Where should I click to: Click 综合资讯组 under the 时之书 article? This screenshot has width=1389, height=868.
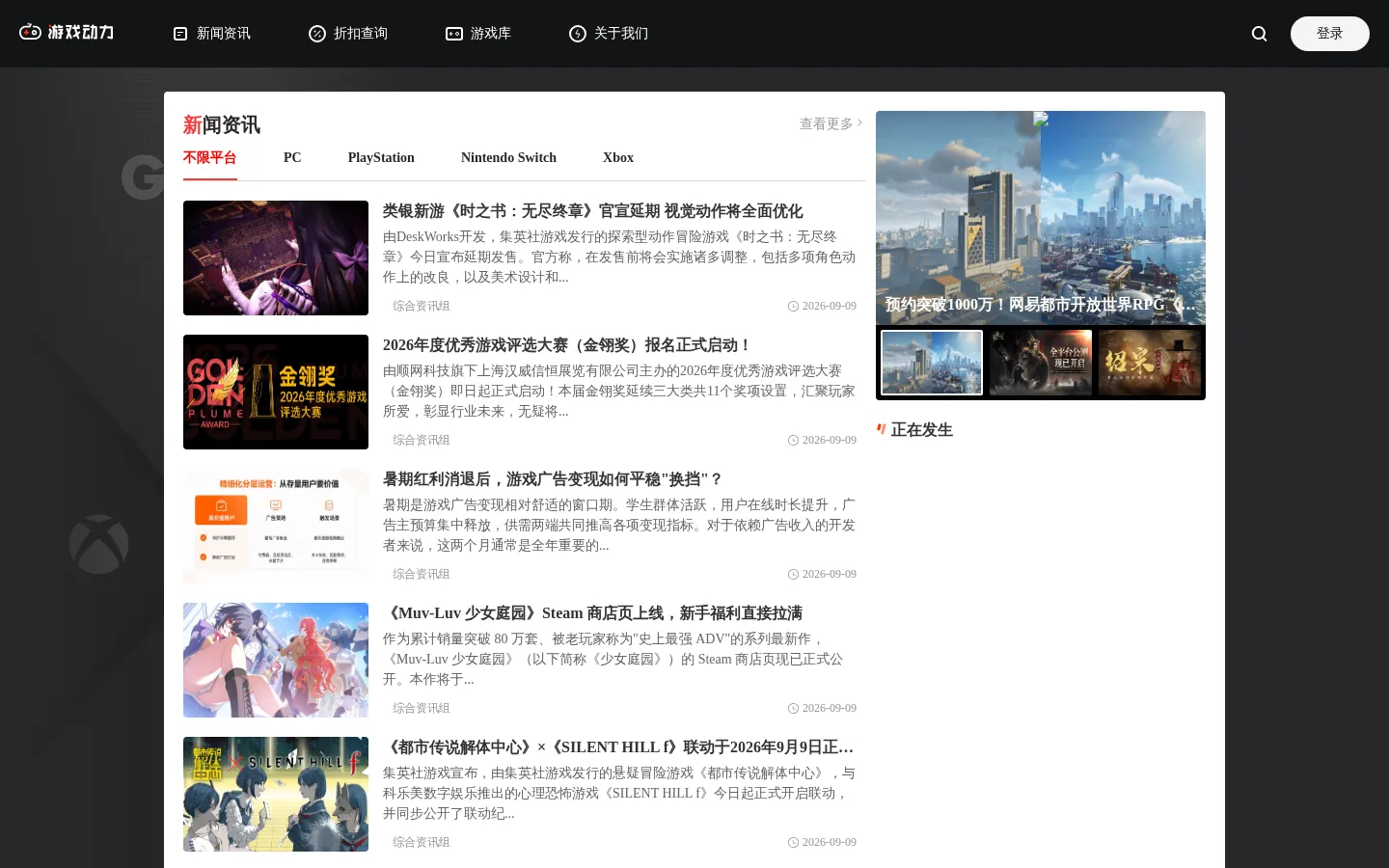422,306
